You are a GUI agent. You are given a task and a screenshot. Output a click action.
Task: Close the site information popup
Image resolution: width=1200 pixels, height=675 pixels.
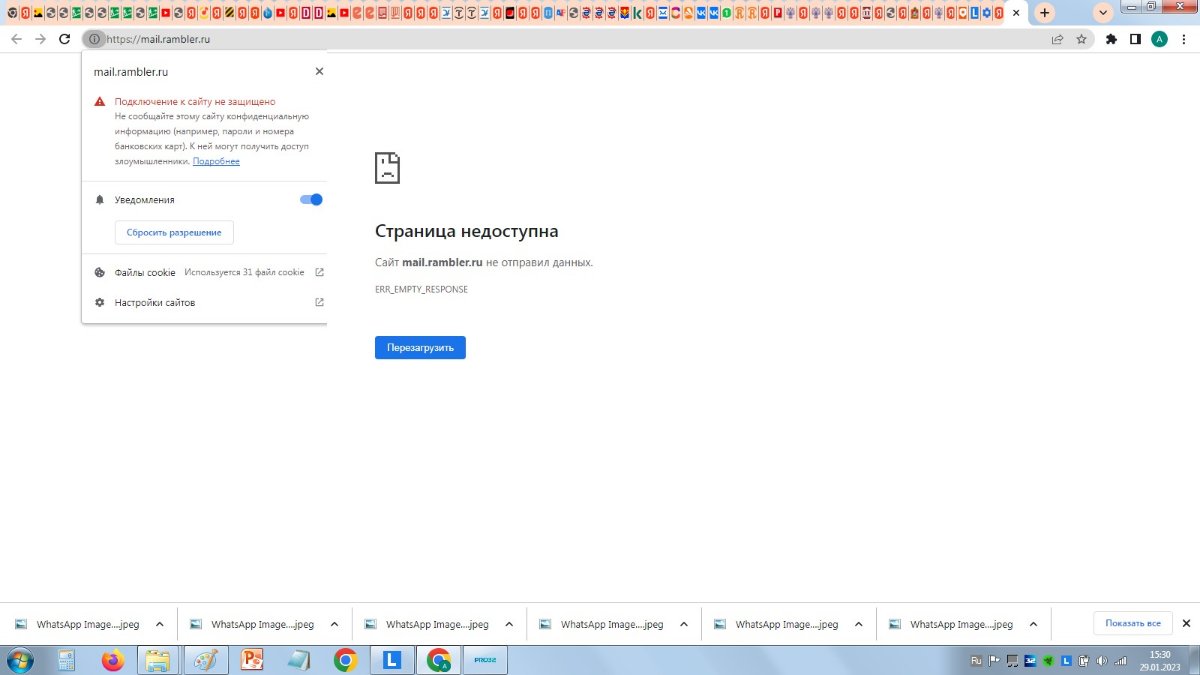pyautogui.click(x=319, y=72)
